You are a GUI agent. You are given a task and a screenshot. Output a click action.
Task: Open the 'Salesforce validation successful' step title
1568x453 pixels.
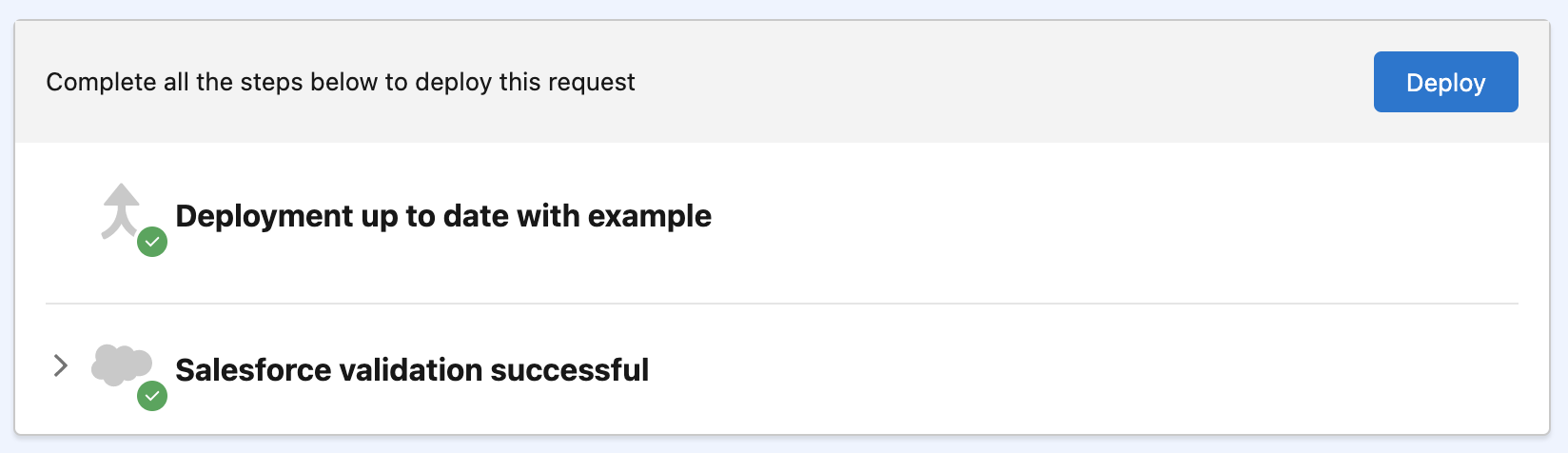click(x=412, y=370)
